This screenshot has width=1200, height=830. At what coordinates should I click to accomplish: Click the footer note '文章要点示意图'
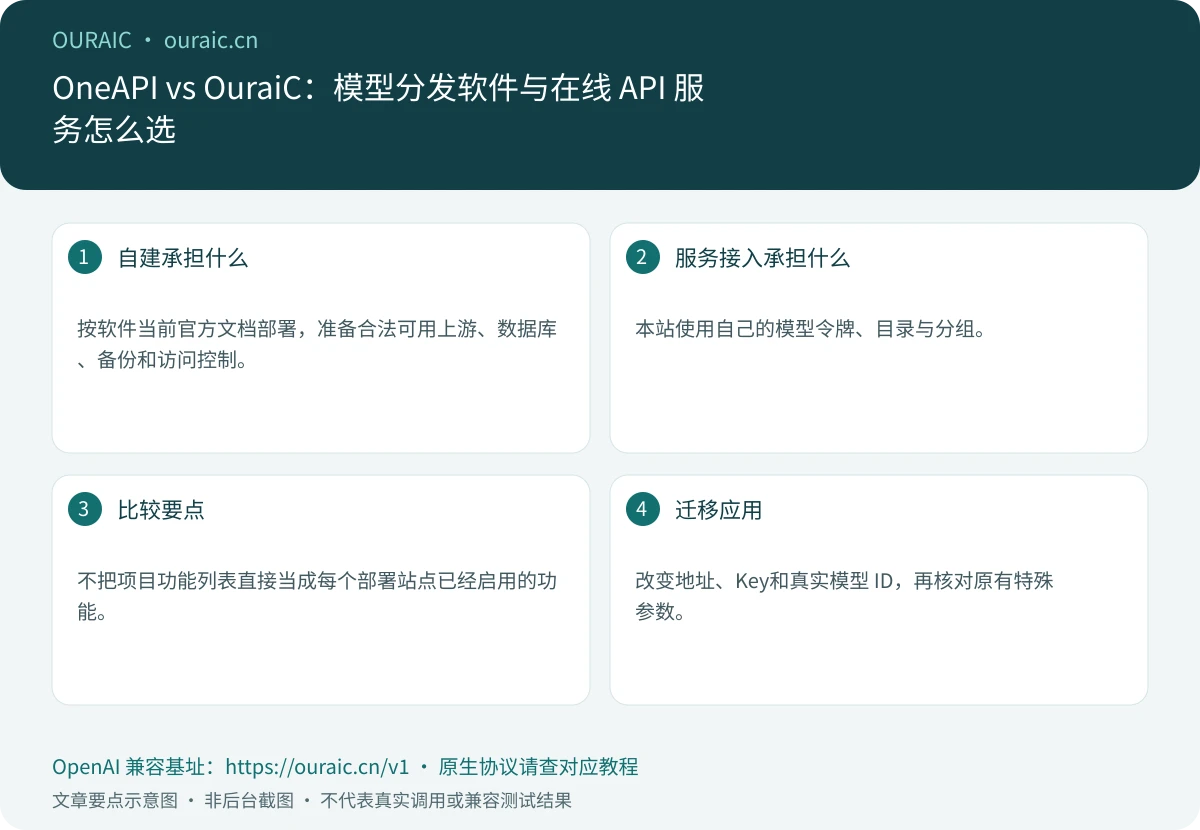click(x=114, y=800)
